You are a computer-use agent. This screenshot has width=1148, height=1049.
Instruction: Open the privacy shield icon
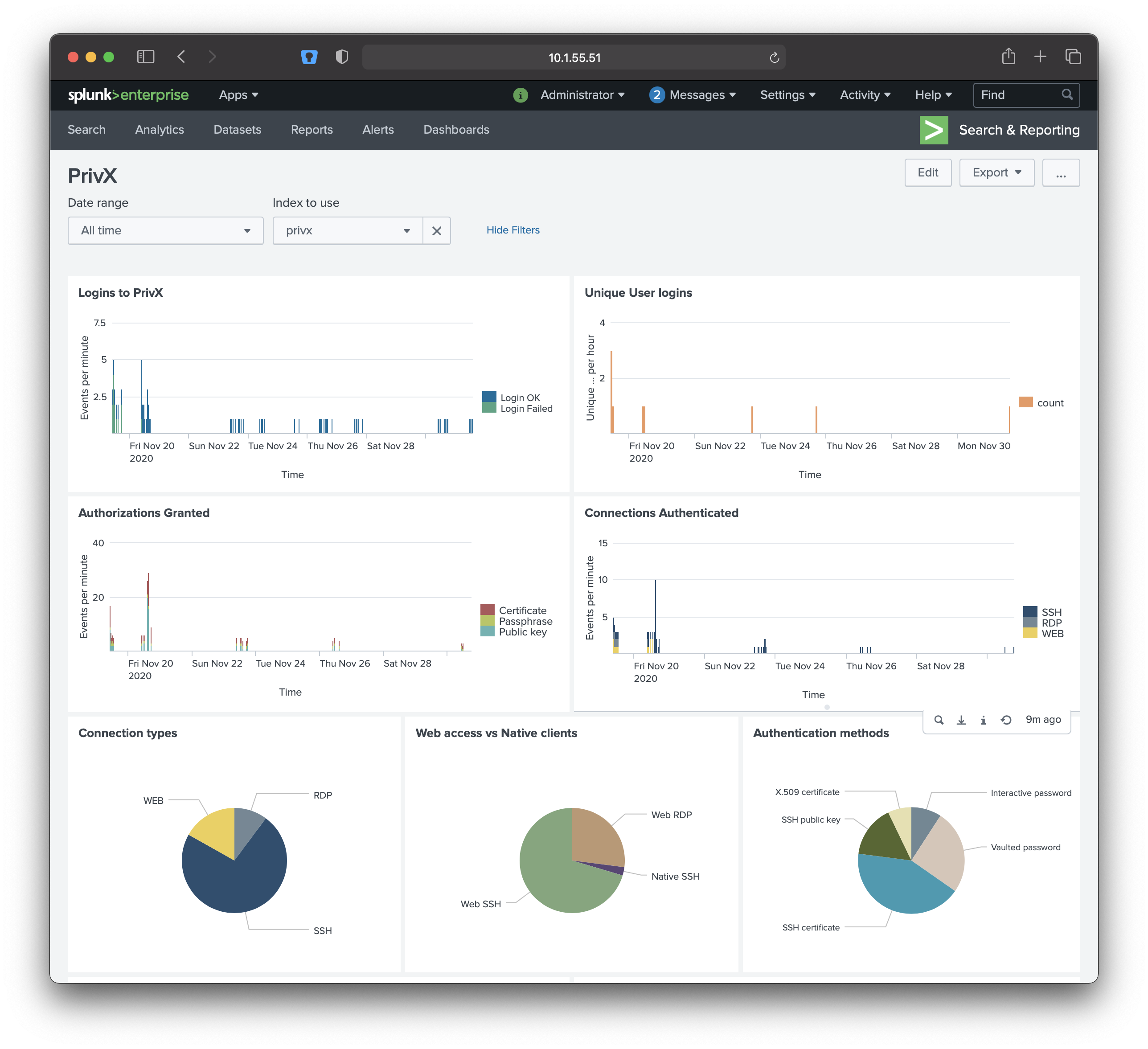click(x=342, y=57)
